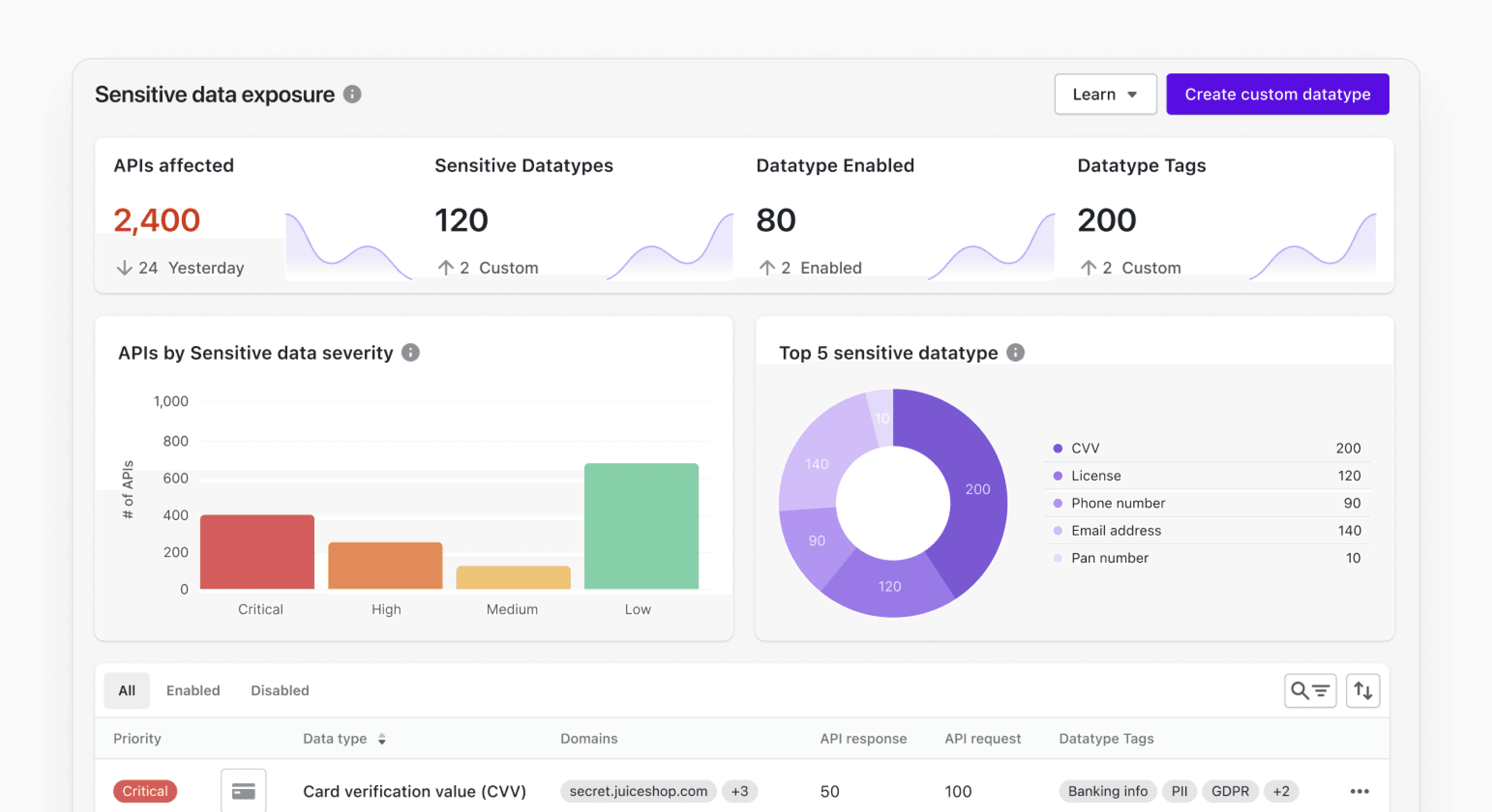Select the All tab
The image size is (1492, 812).
click(127, 690)
